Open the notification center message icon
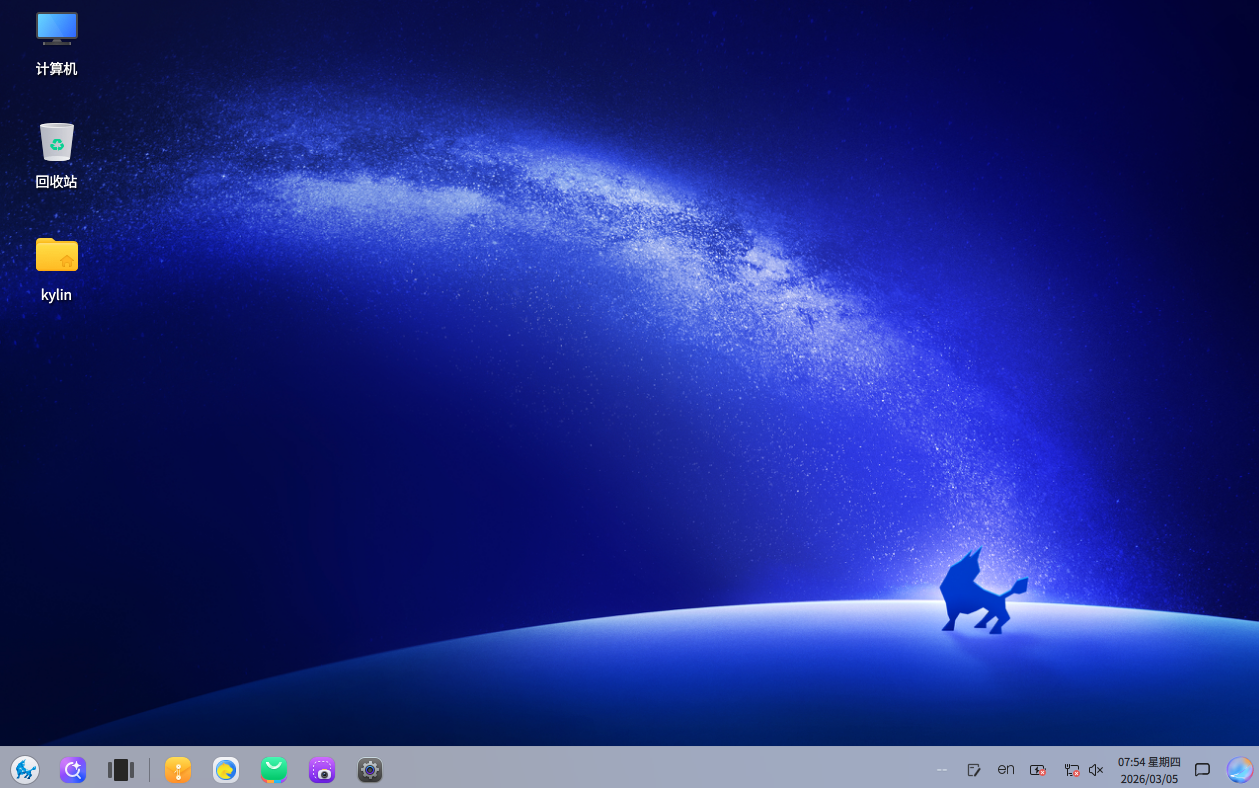This screenshot has height=788, width=1259. point(1203,770)
